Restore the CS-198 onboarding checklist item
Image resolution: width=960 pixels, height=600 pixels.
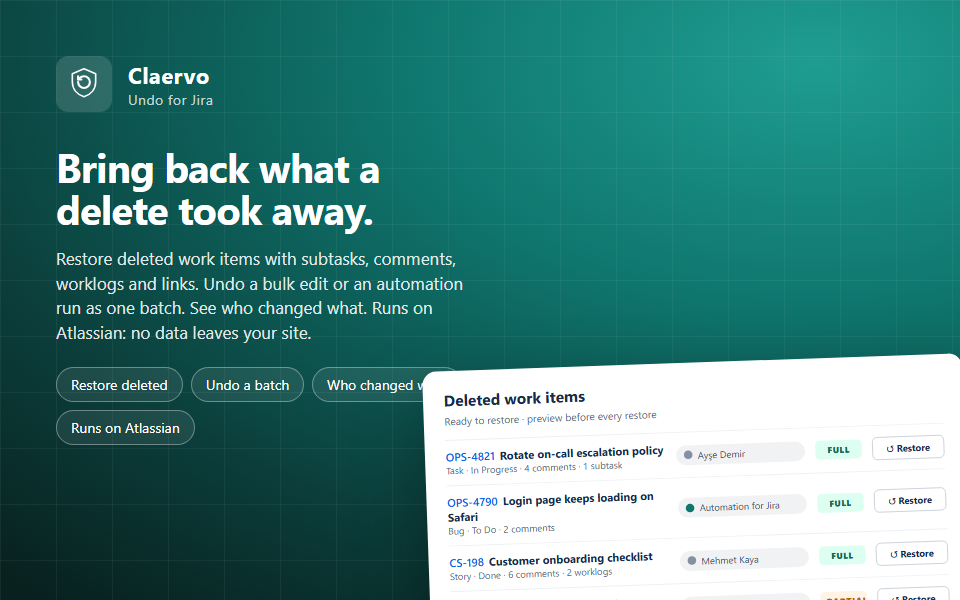912,554
